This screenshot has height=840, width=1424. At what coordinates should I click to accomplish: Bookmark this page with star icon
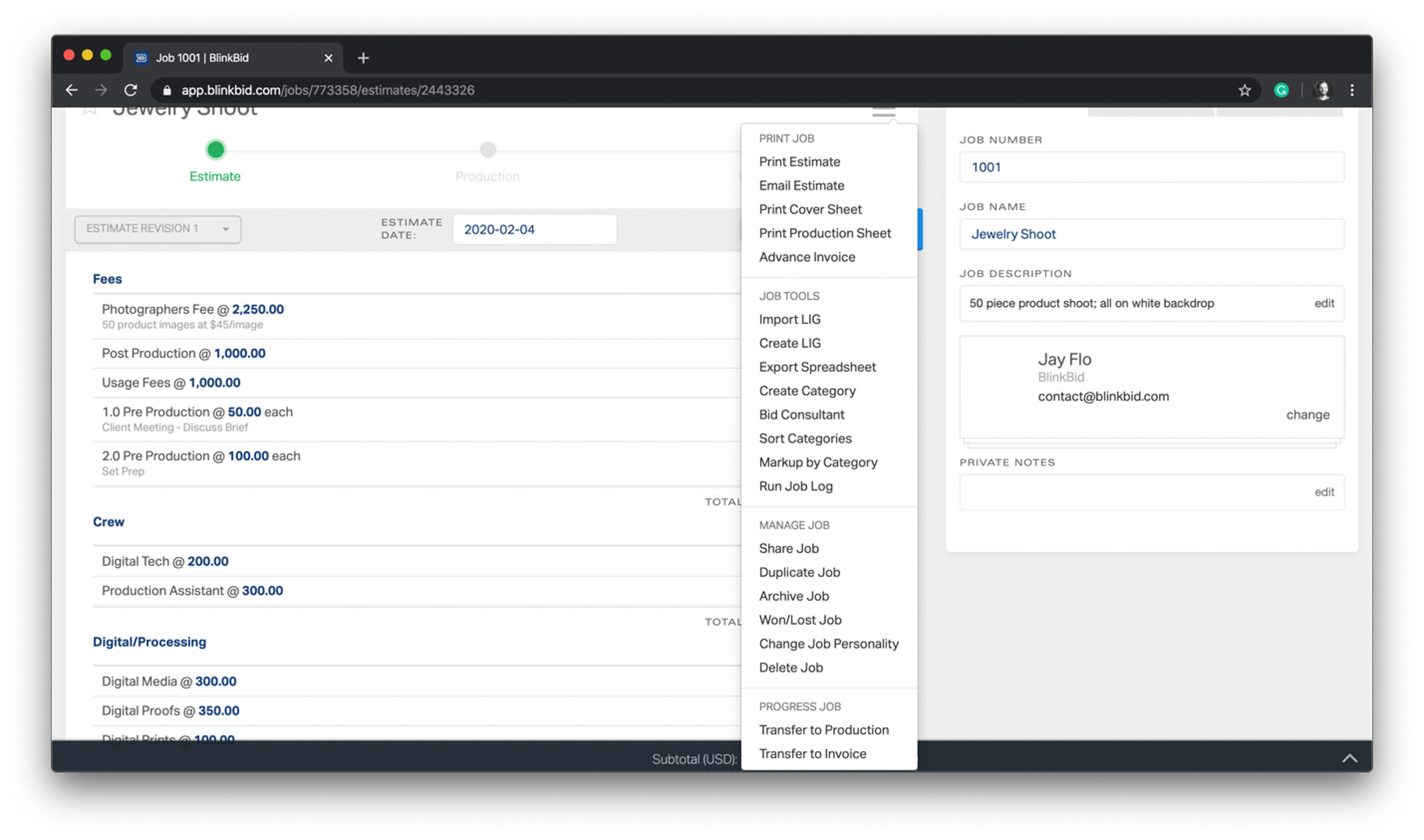(x=1245, y=90)
